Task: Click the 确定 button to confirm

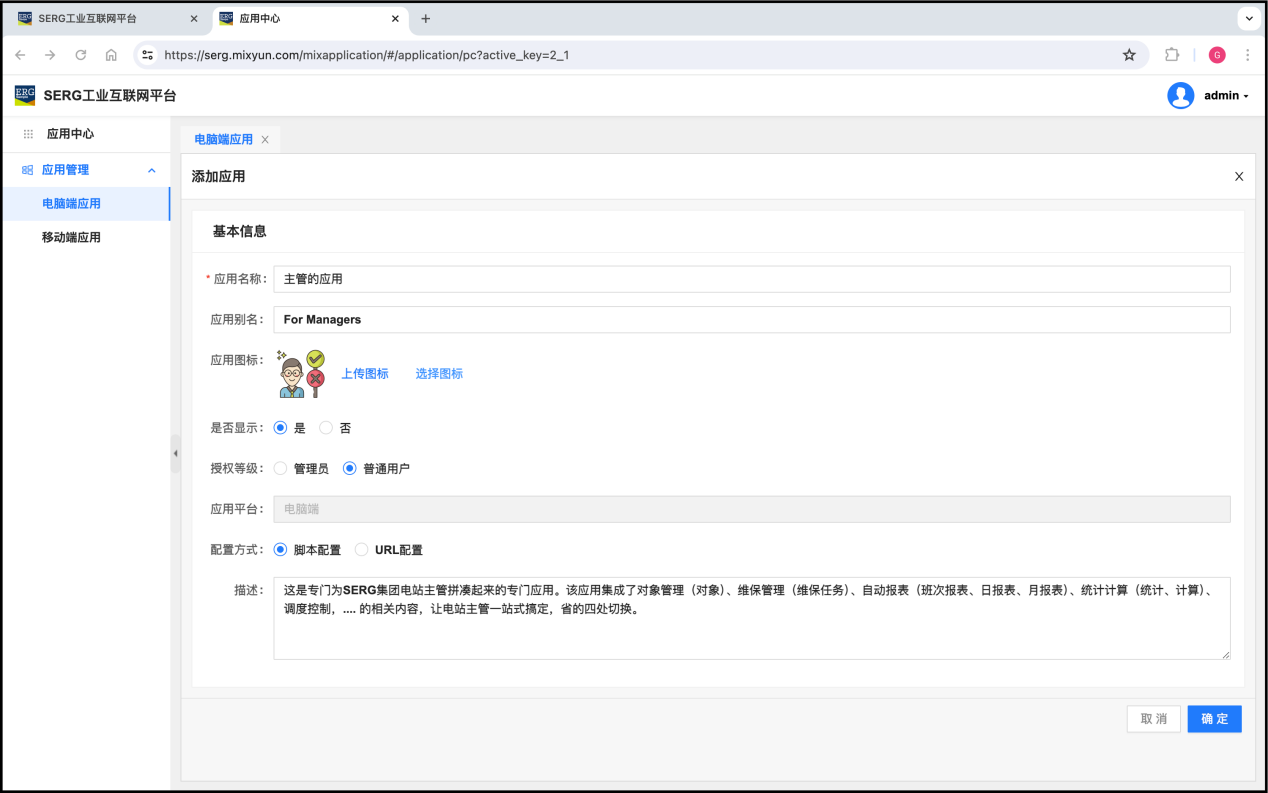Action: pos(1214,719)
